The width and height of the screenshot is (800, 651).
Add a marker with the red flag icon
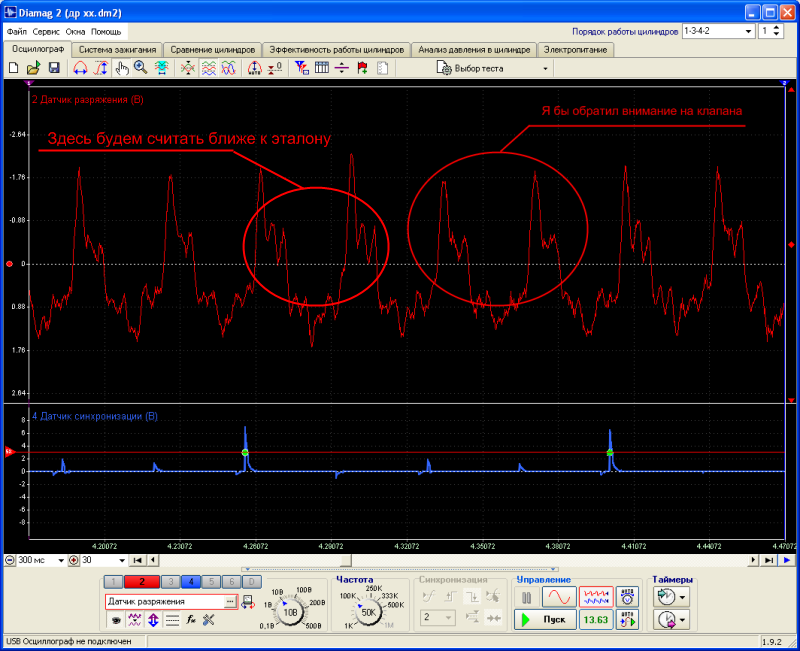click(362, 68)
